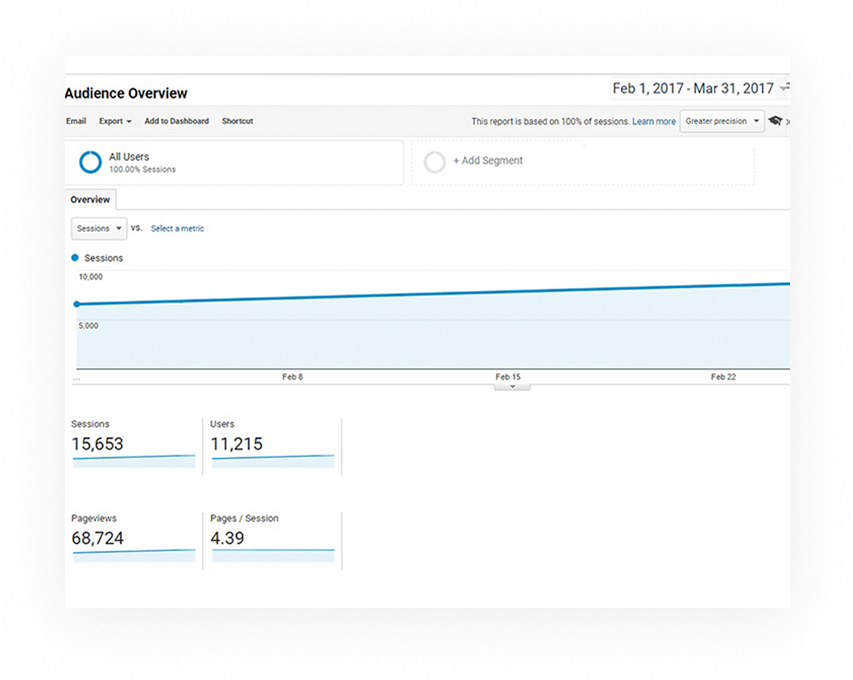This screenshot has height=680, width=853.
Task: Click the Sessions legend blue dot
Action: coord(75,257)
